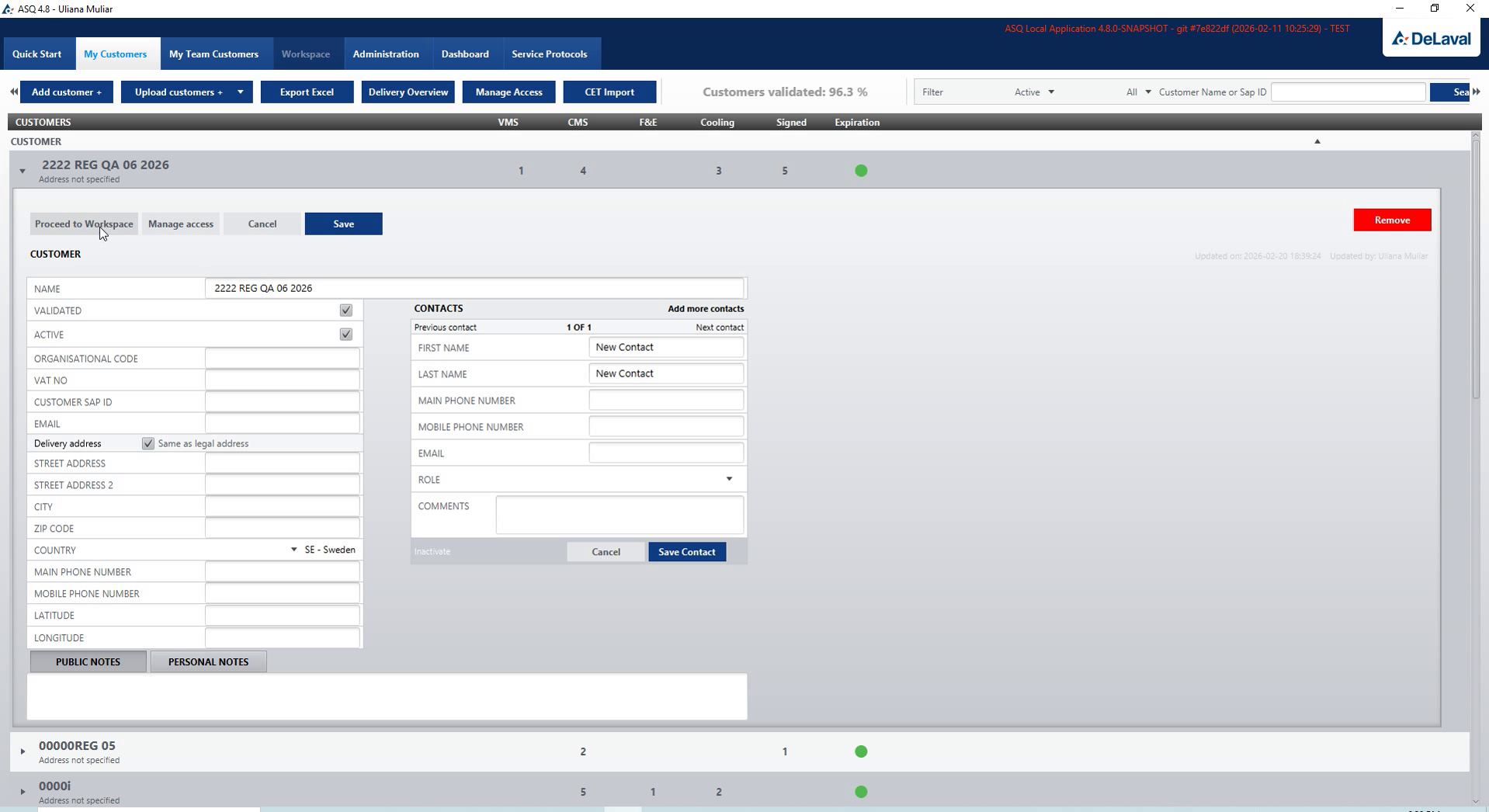Click the Customer SAP ID field

283,402
